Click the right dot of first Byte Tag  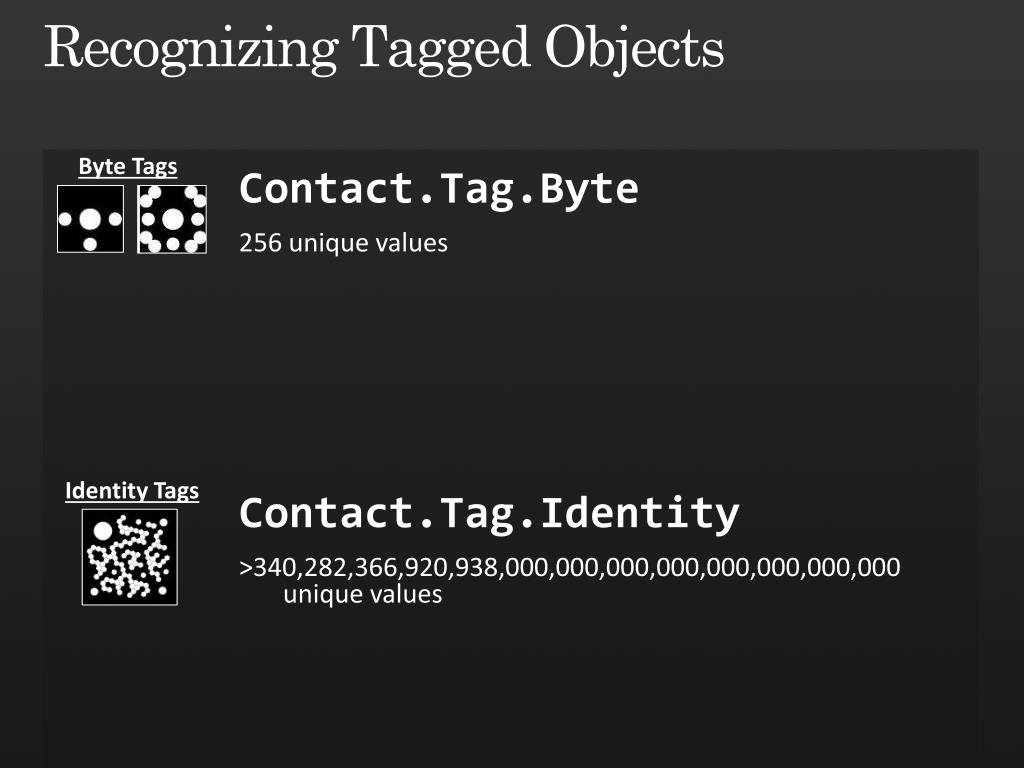click(116, 219)
